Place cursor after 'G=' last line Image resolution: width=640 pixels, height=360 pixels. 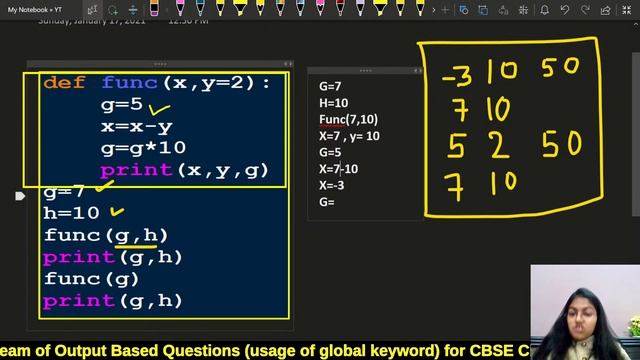tap(336, 202)
